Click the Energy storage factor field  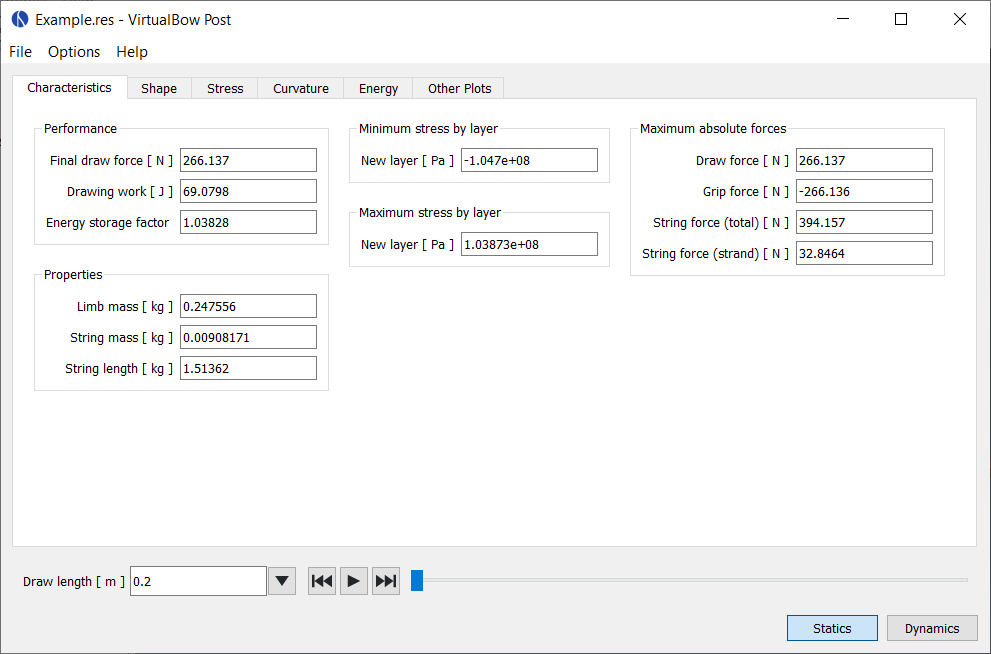[248, 222]
